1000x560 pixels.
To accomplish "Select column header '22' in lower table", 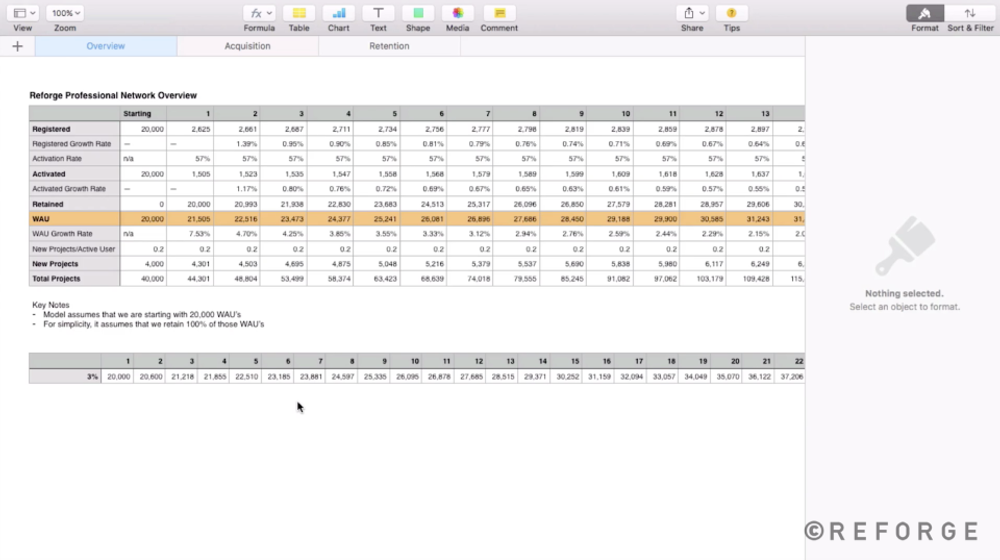I will pos(789,361).
